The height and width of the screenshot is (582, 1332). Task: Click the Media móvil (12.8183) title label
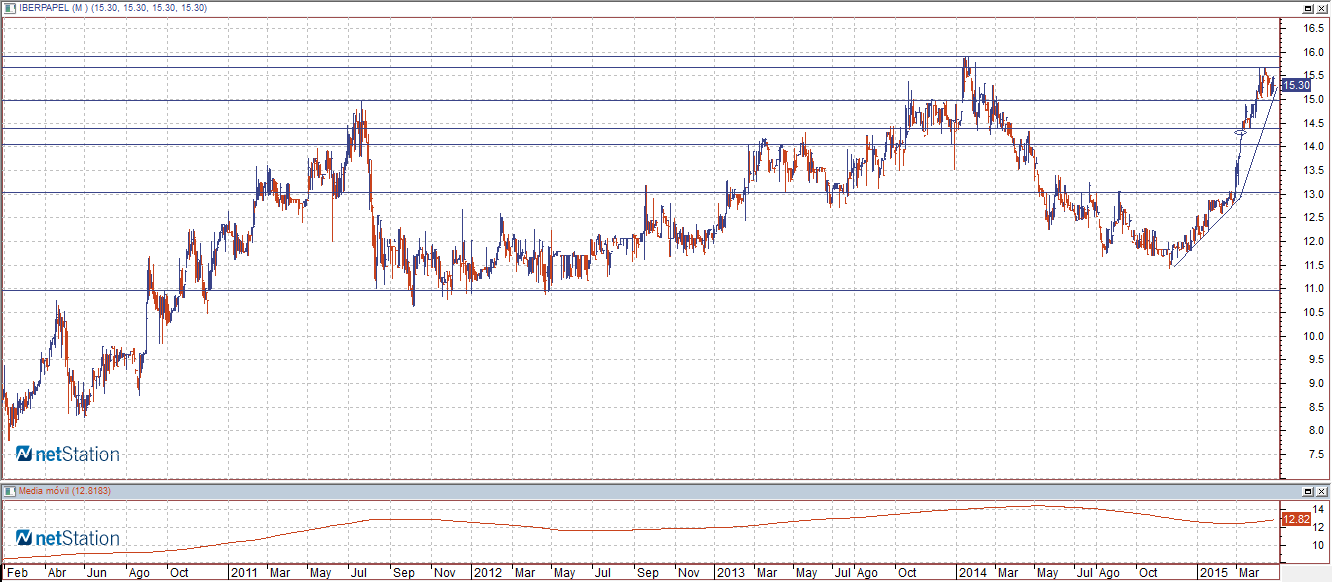coord(62,491)
